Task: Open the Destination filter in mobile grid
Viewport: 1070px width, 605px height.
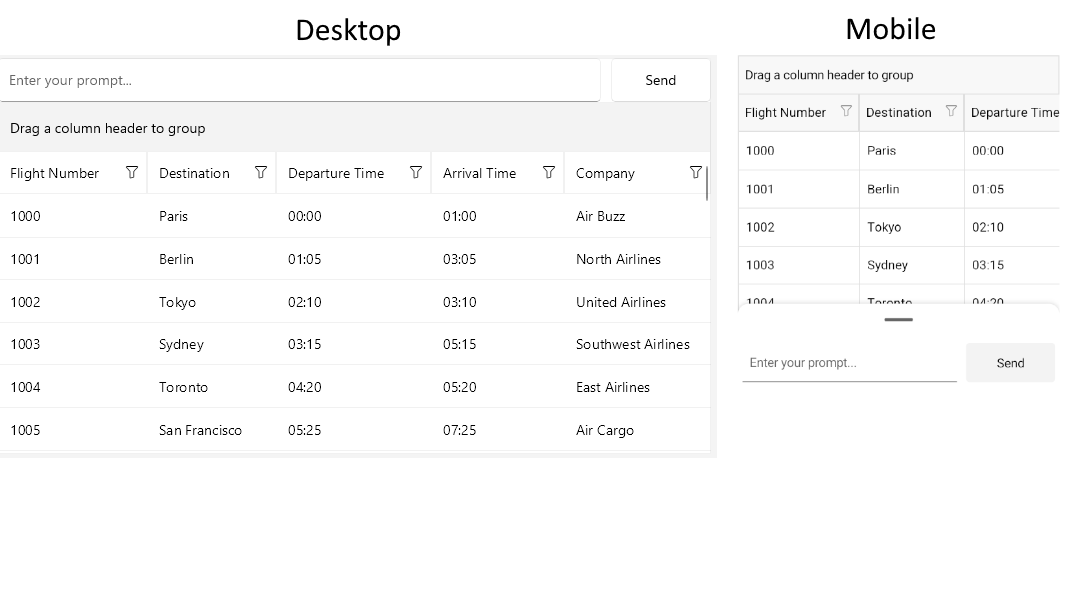Action: pos(952,111)
